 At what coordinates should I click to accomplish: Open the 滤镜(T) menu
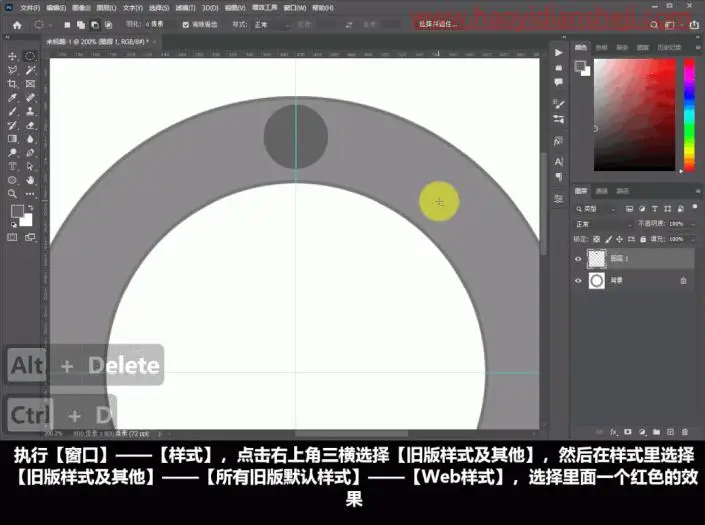(x=185, y=8)
